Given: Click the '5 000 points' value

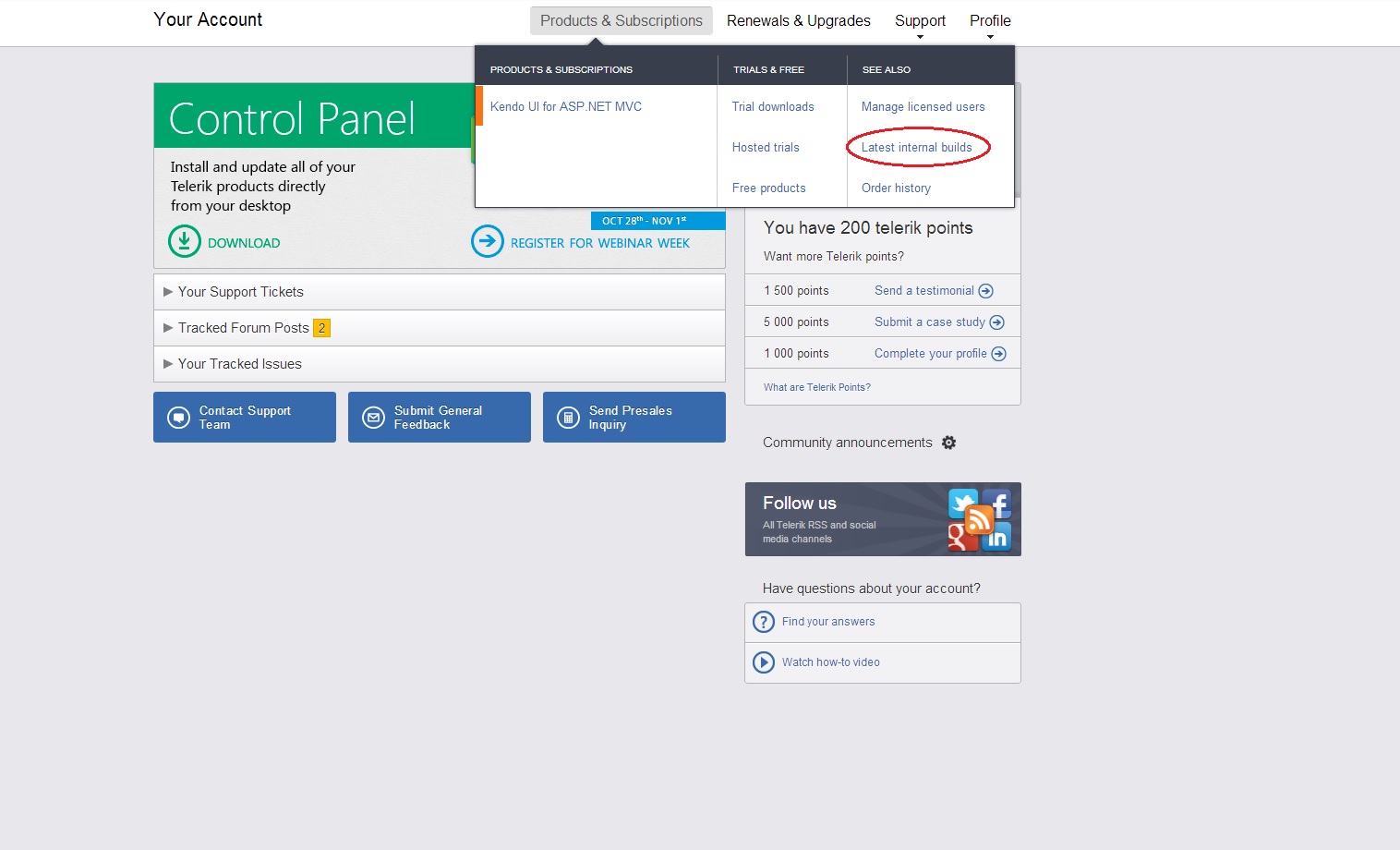Looking at the screenshot, I should [x=796, y=322].
